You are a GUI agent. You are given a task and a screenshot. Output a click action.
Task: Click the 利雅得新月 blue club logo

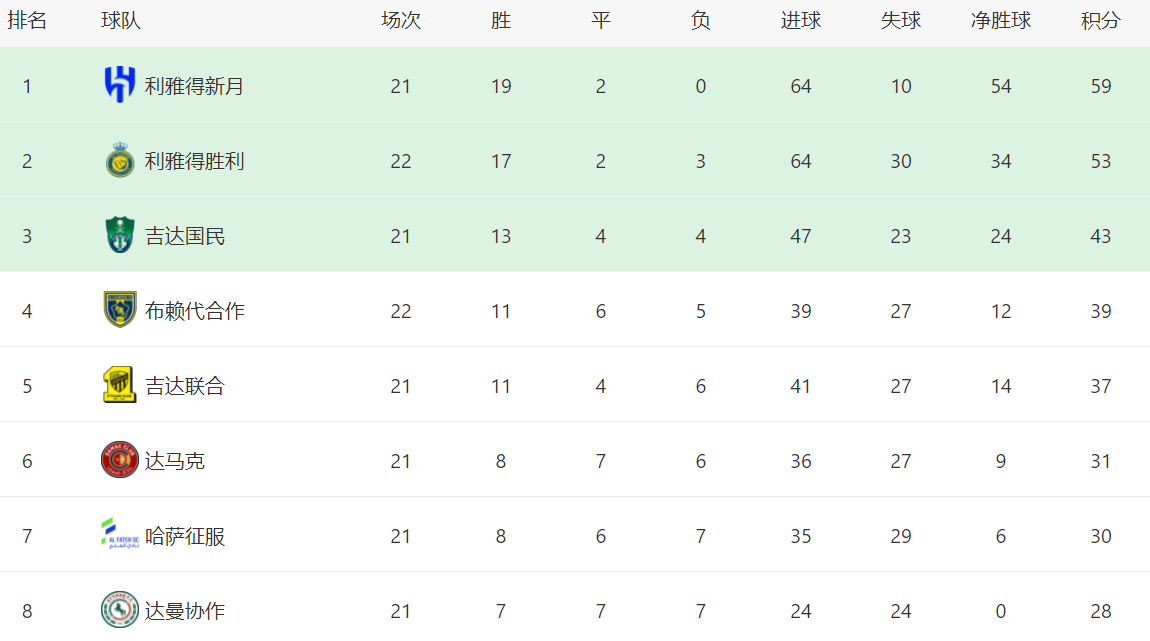click(x=120, y=84)
